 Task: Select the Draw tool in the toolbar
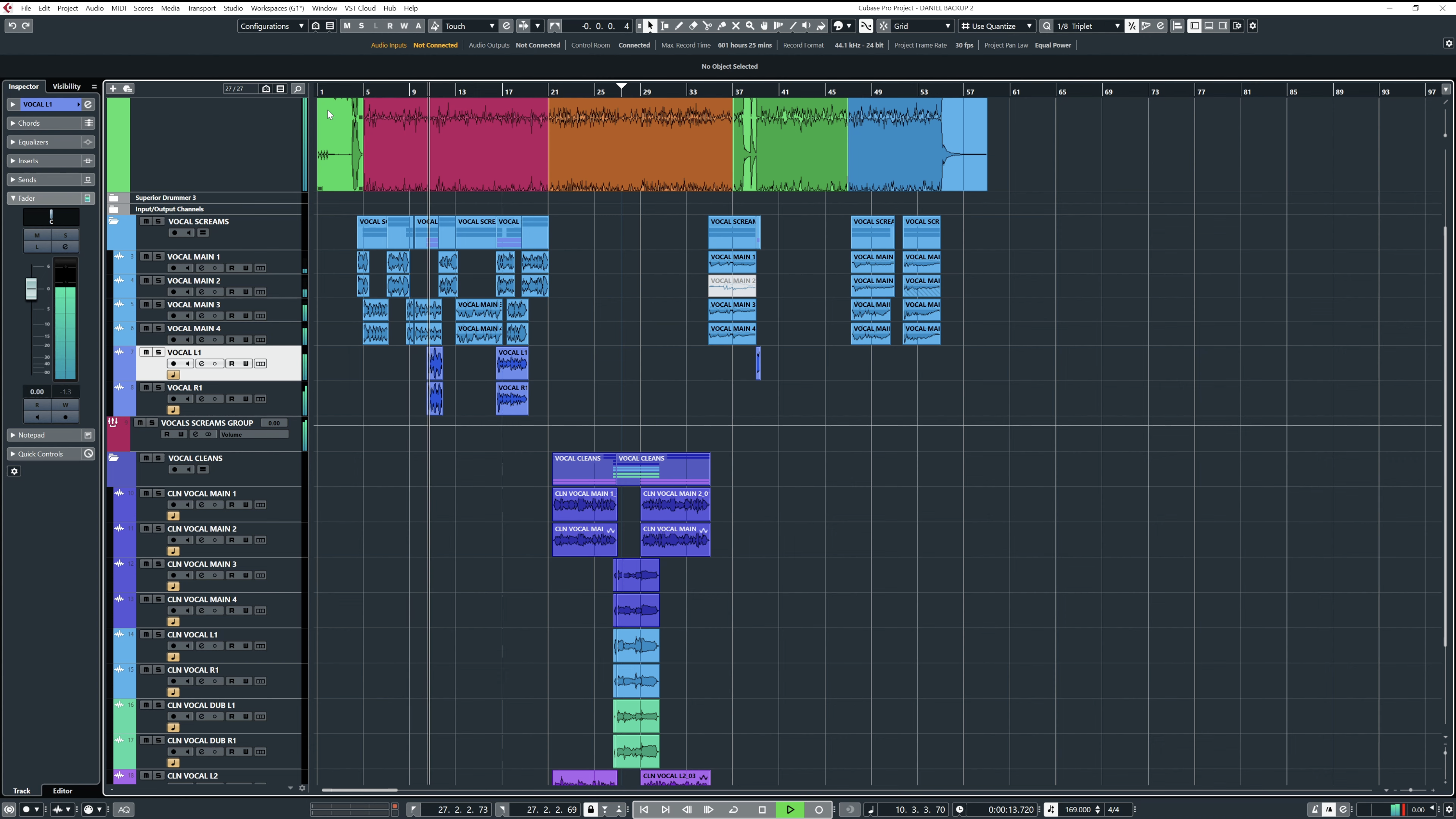point(679,26)
